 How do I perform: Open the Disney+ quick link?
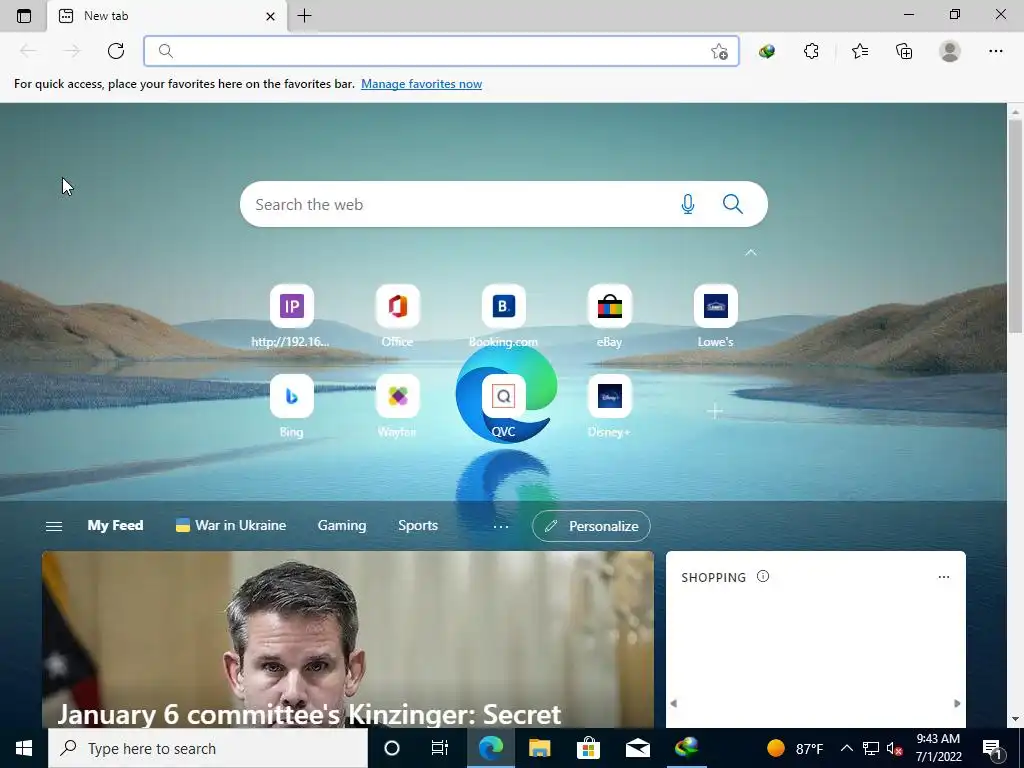(609, 406)
